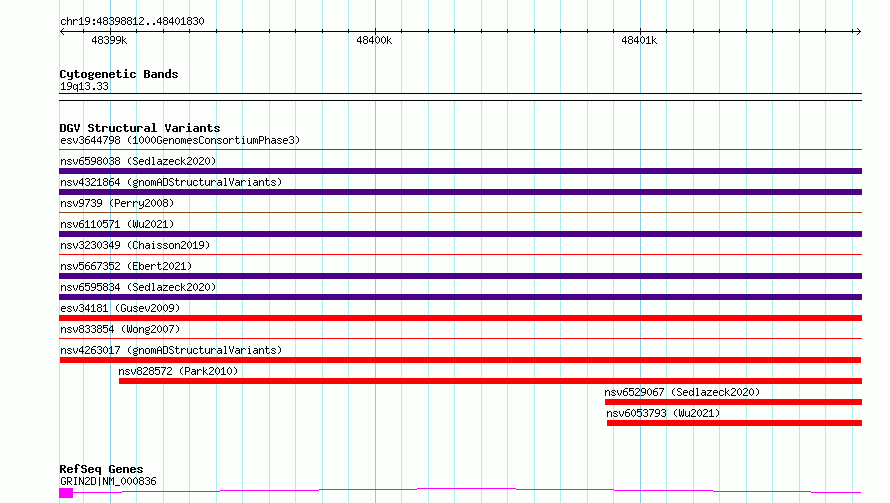Select variant nsv6053793 (Wu2021) label

[663, 413]
